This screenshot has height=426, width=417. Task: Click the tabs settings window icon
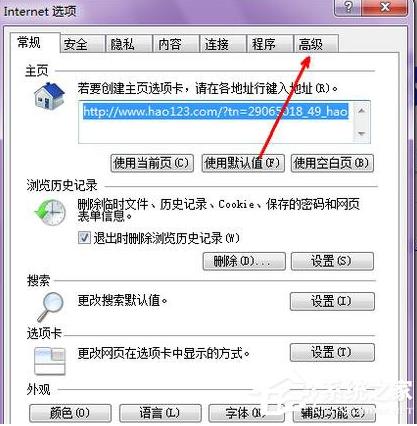[x=50, y=361]
